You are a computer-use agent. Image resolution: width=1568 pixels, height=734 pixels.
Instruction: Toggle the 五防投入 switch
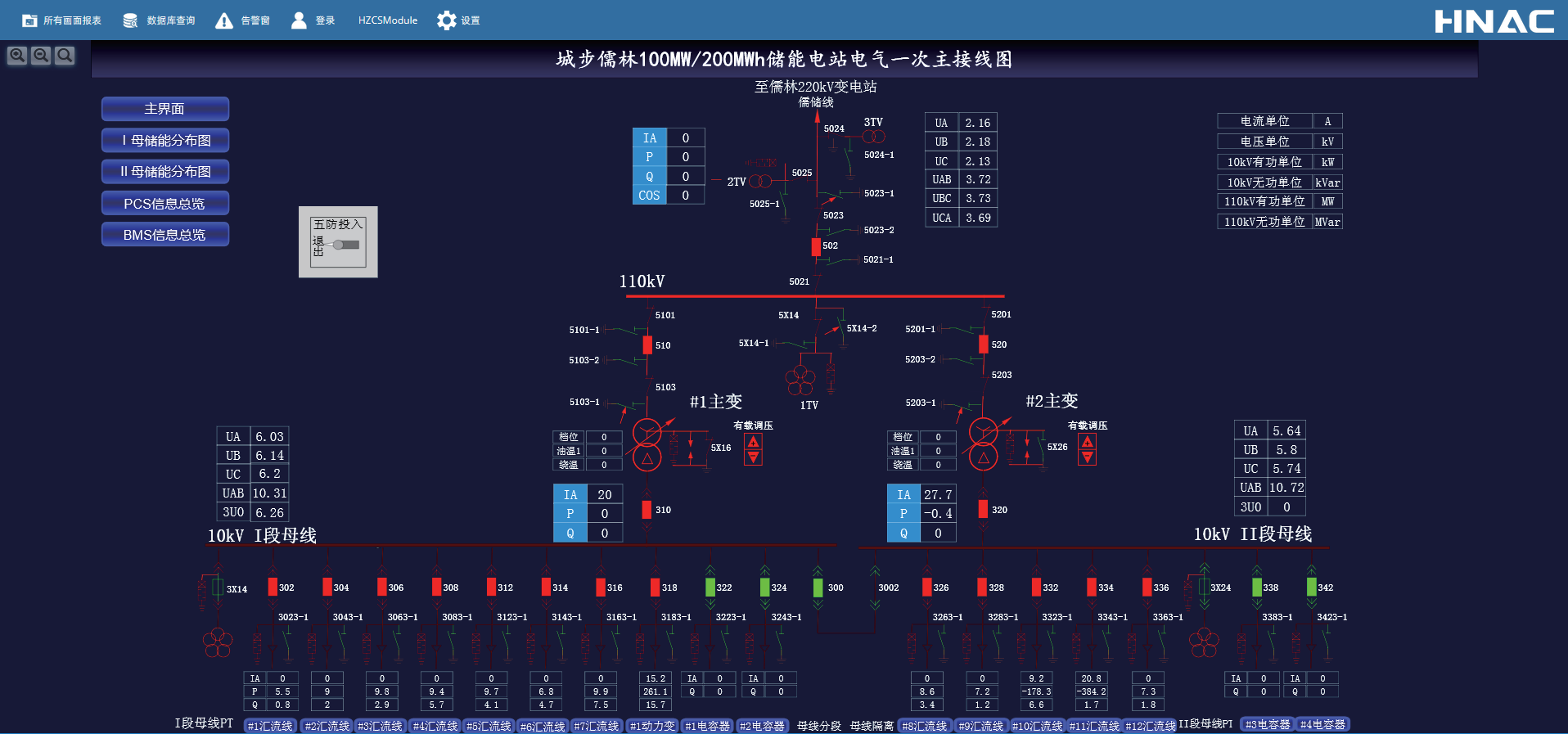[x=346, y=245]
